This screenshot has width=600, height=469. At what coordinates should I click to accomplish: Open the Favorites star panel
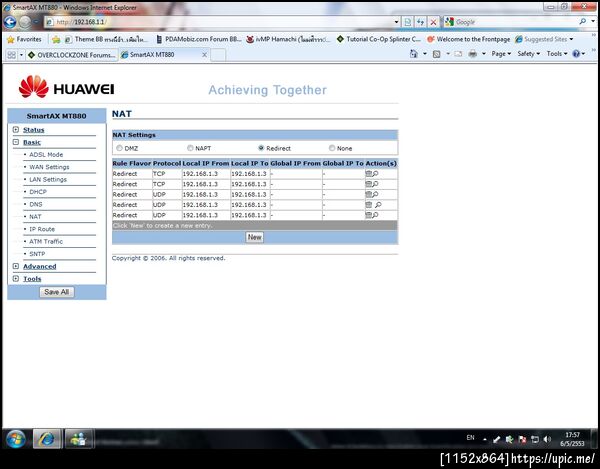[x=24, y=39]
